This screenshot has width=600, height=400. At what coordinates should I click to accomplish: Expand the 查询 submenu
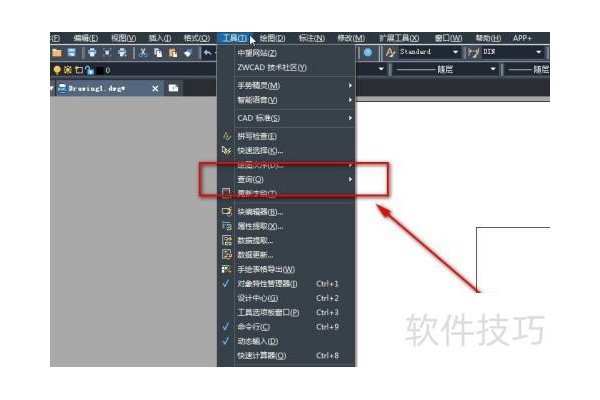[286, 179]
